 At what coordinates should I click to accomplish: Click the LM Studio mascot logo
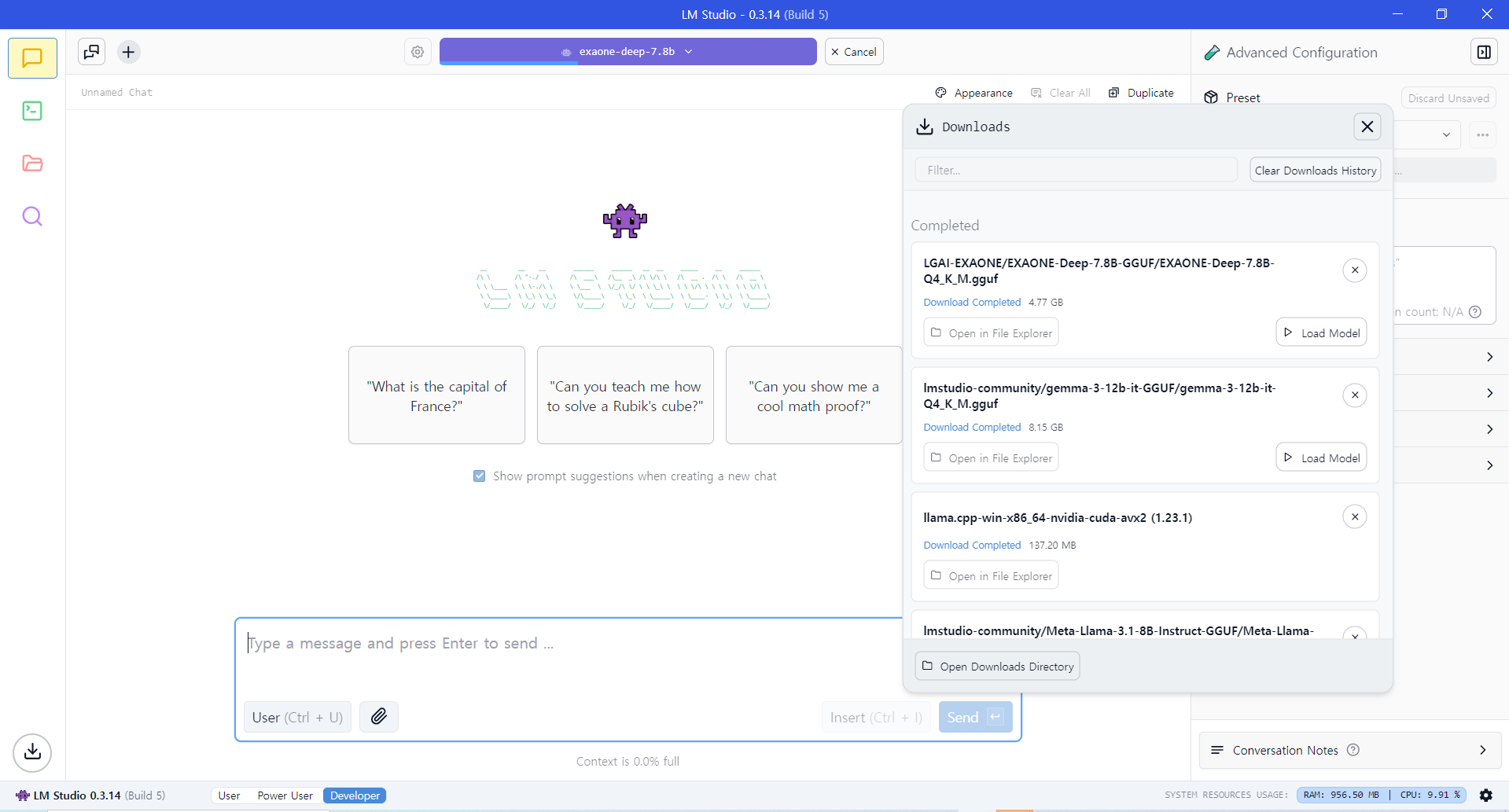tap(625, 221)
